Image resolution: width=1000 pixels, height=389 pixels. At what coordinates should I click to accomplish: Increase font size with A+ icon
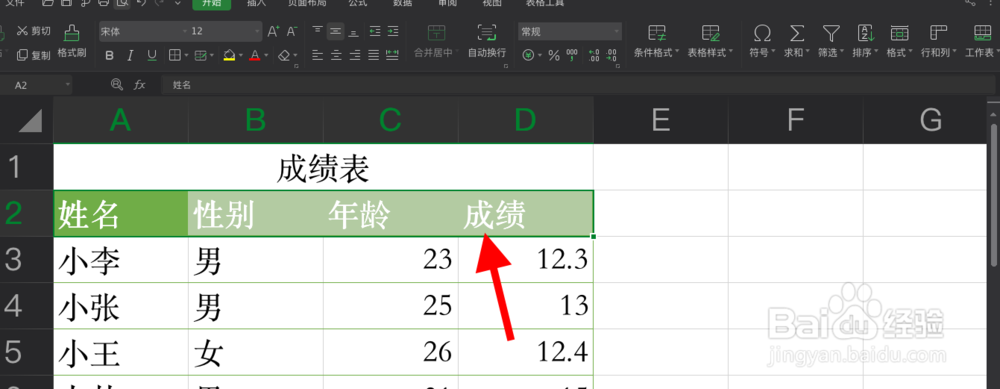coord(274,31)
